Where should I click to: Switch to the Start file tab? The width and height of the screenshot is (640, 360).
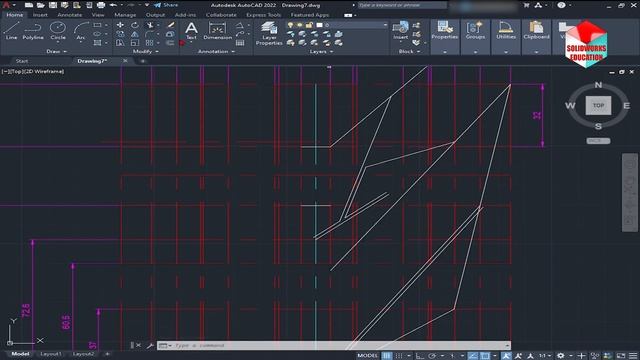click(22, 61)
